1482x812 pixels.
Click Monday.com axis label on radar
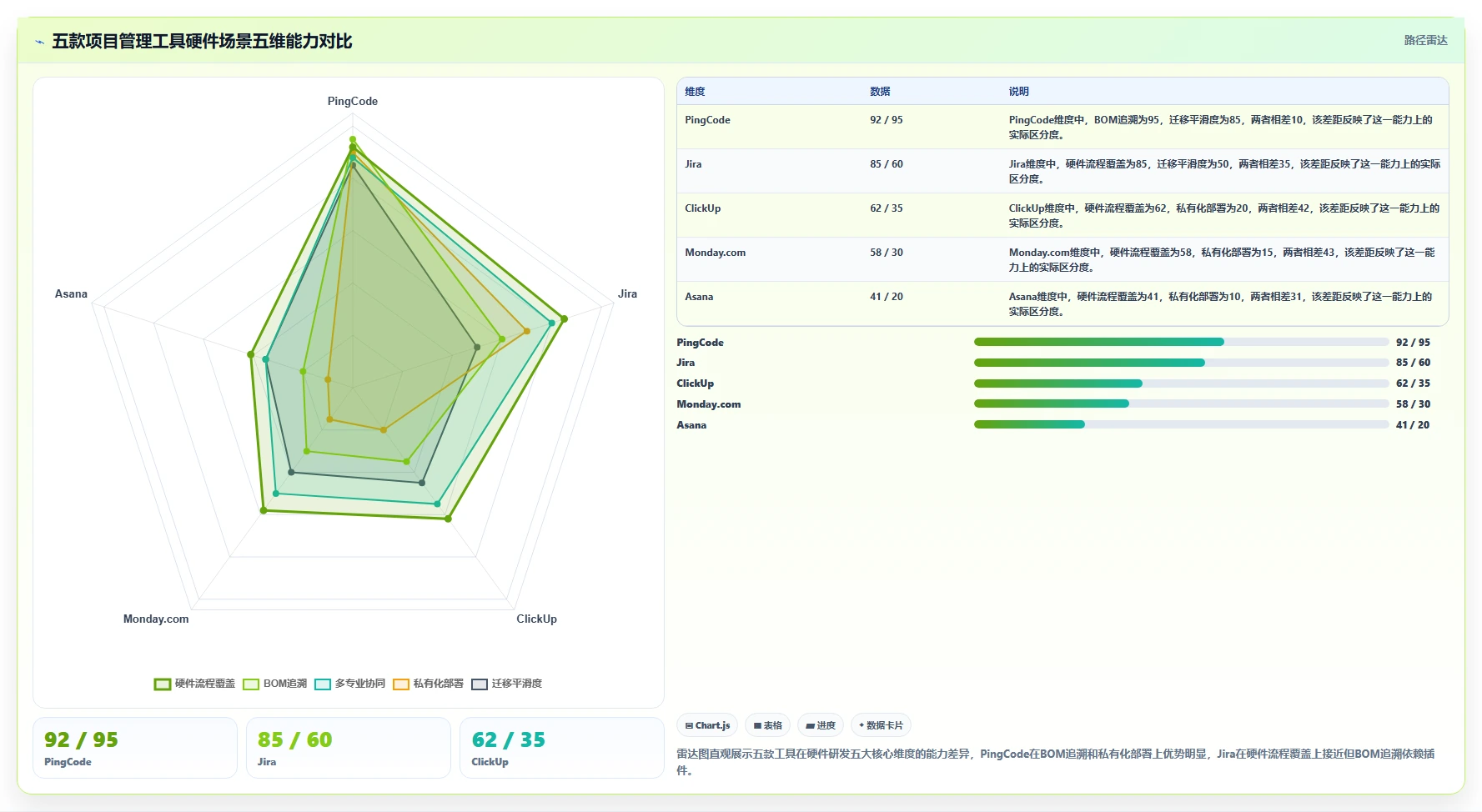pos(156,619)
